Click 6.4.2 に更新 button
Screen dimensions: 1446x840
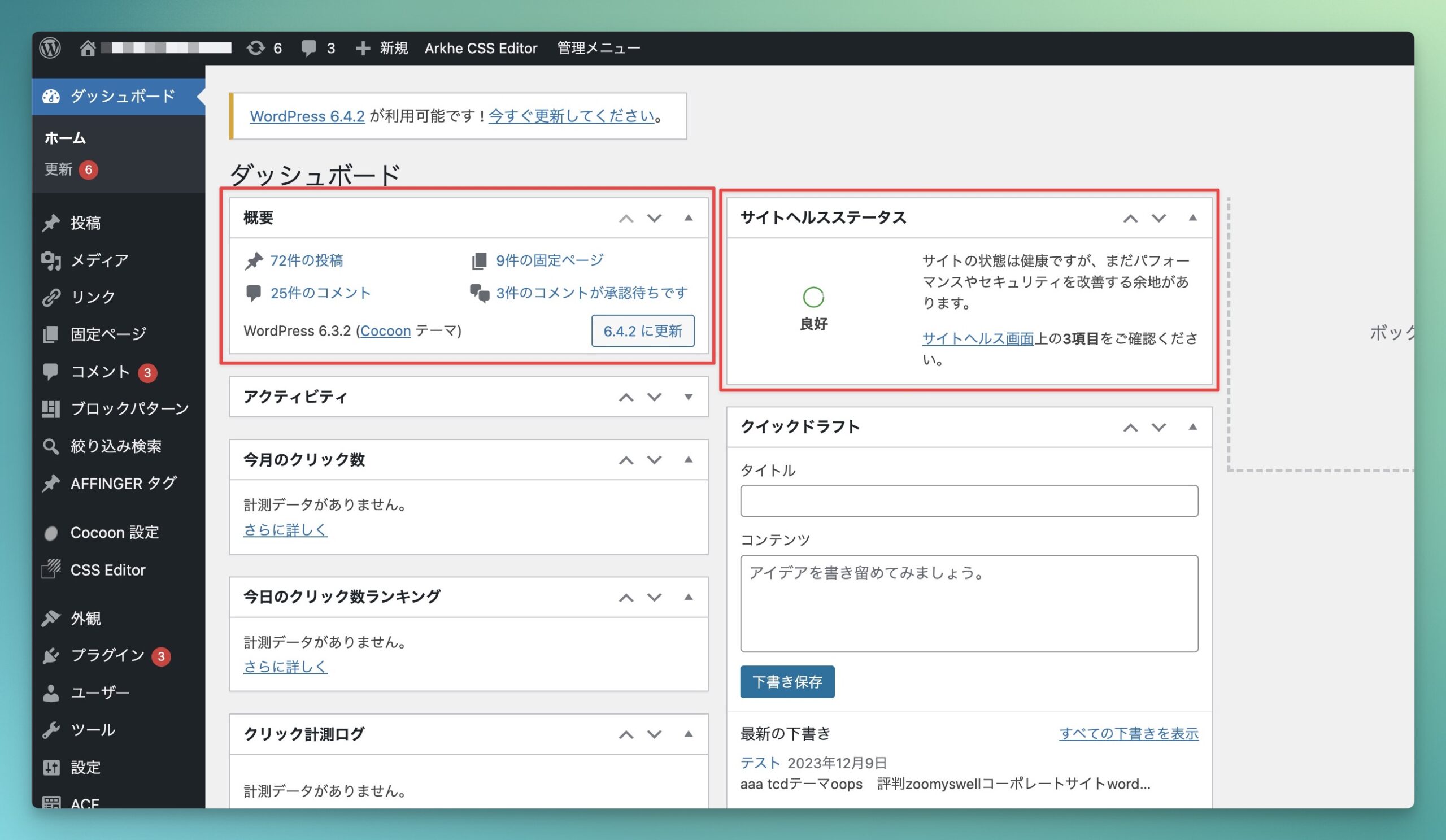(x=643, y=331)
